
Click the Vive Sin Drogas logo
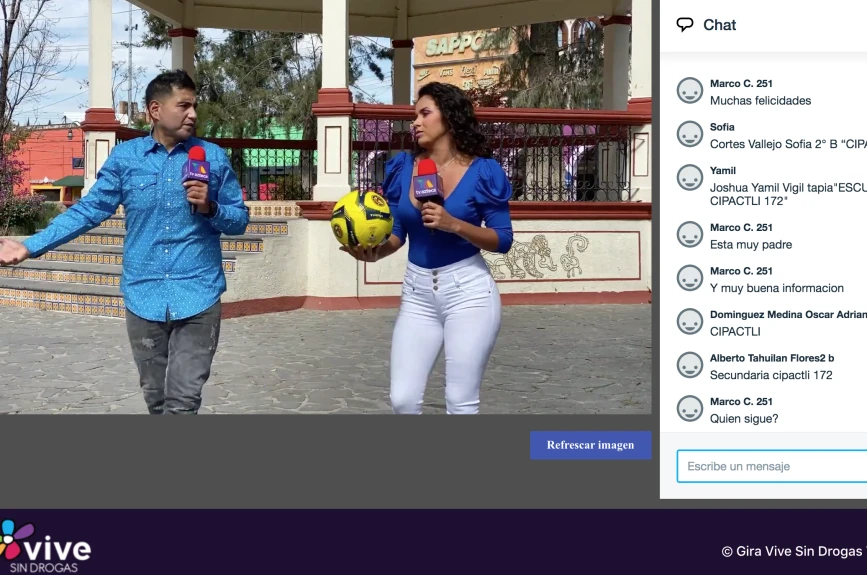click(x=45, y=546)
